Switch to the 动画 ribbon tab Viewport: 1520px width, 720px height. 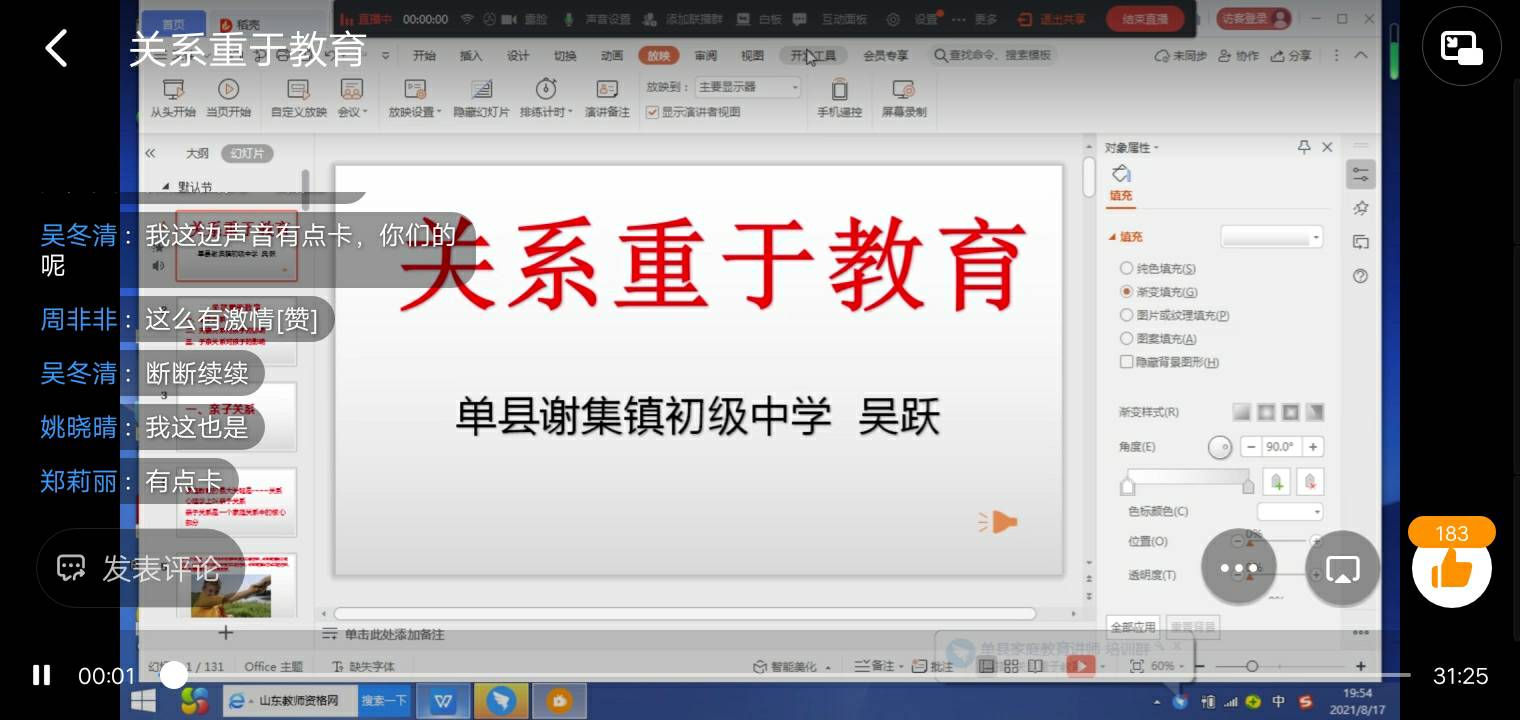tap(612, 56)
